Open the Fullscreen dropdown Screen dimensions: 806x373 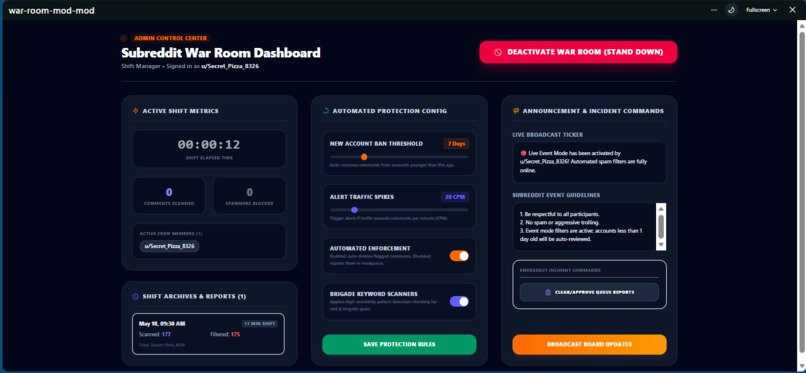pyautogui.click(x=761, y=10)
